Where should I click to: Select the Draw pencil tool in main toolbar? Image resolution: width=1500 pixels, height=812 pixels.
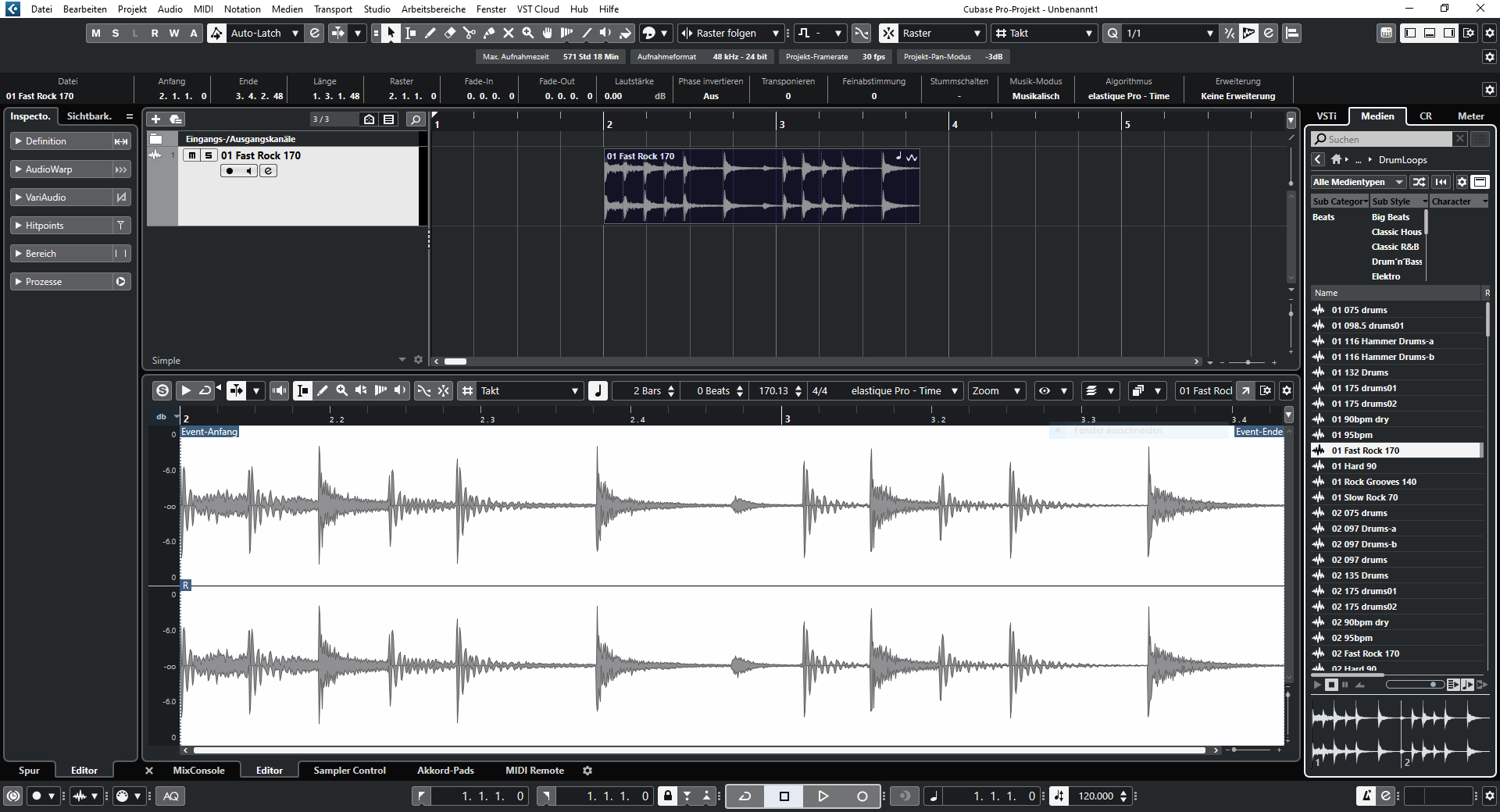[430, 33]
